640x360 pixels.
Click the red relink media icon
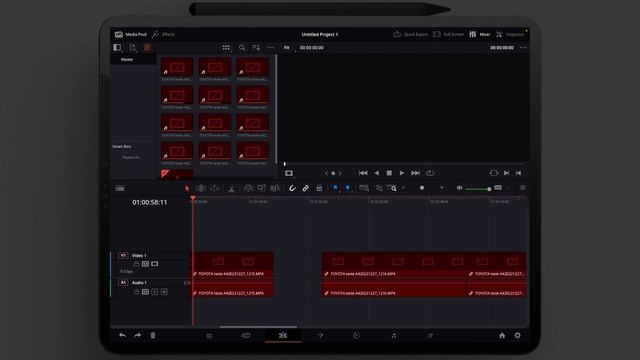pyautogui.click(x=147, y=48)
